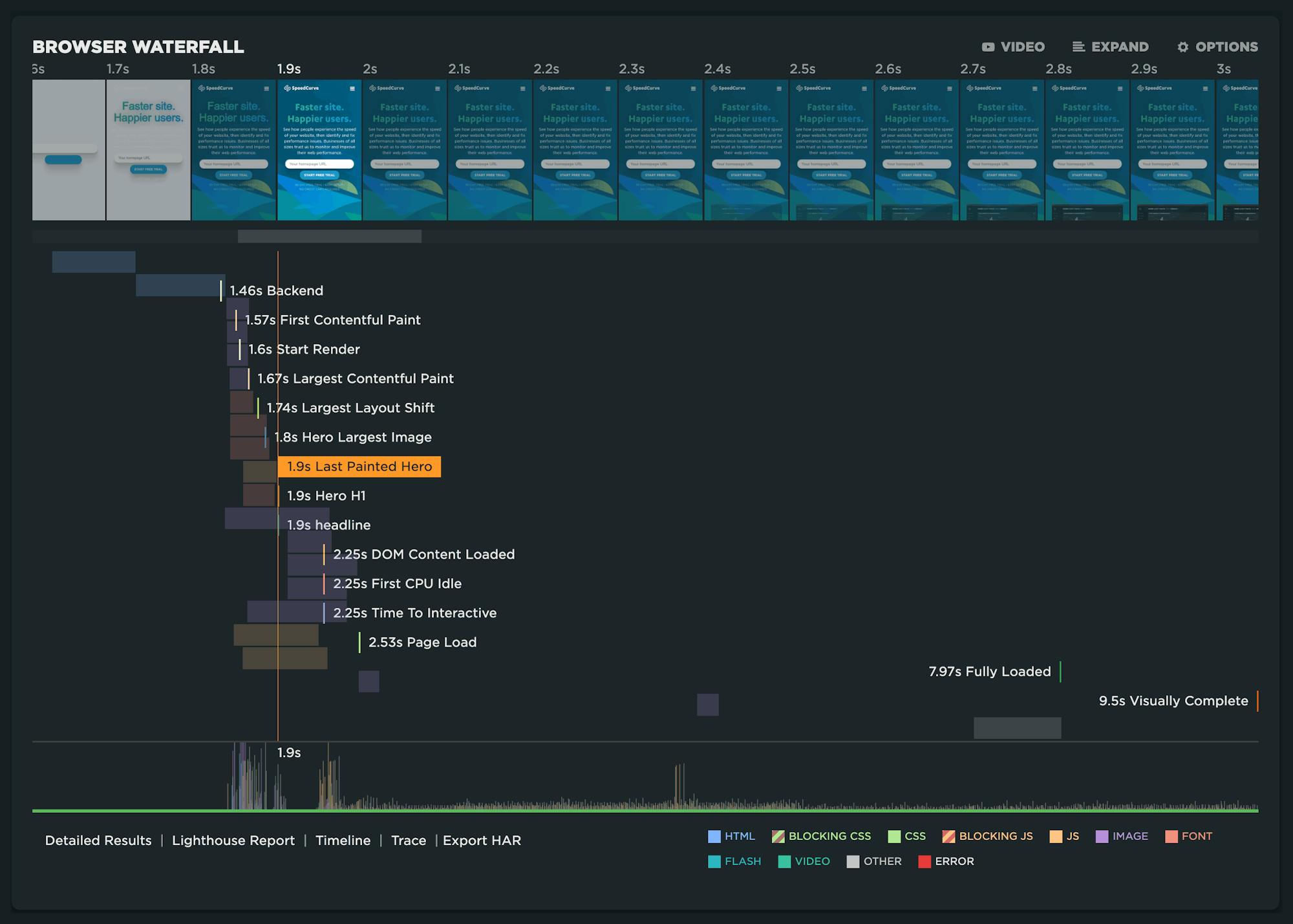Viewport: 1293px width, 924px height.
Task: Select the 1.9s filmstrip thumbnail
Action: click(319, 150)
